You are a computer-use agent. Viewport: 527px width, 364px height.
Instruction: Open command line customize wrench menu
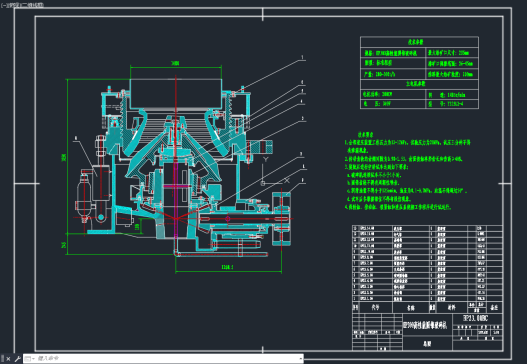pyautogui.click(x=17, y=359)
